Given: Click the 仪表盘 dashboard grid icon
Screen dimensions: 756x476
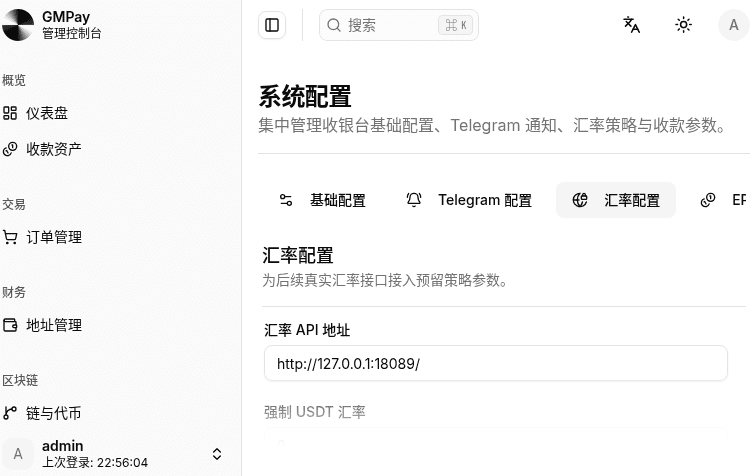Looking at the screenshot, I should [x=10, y=113].
